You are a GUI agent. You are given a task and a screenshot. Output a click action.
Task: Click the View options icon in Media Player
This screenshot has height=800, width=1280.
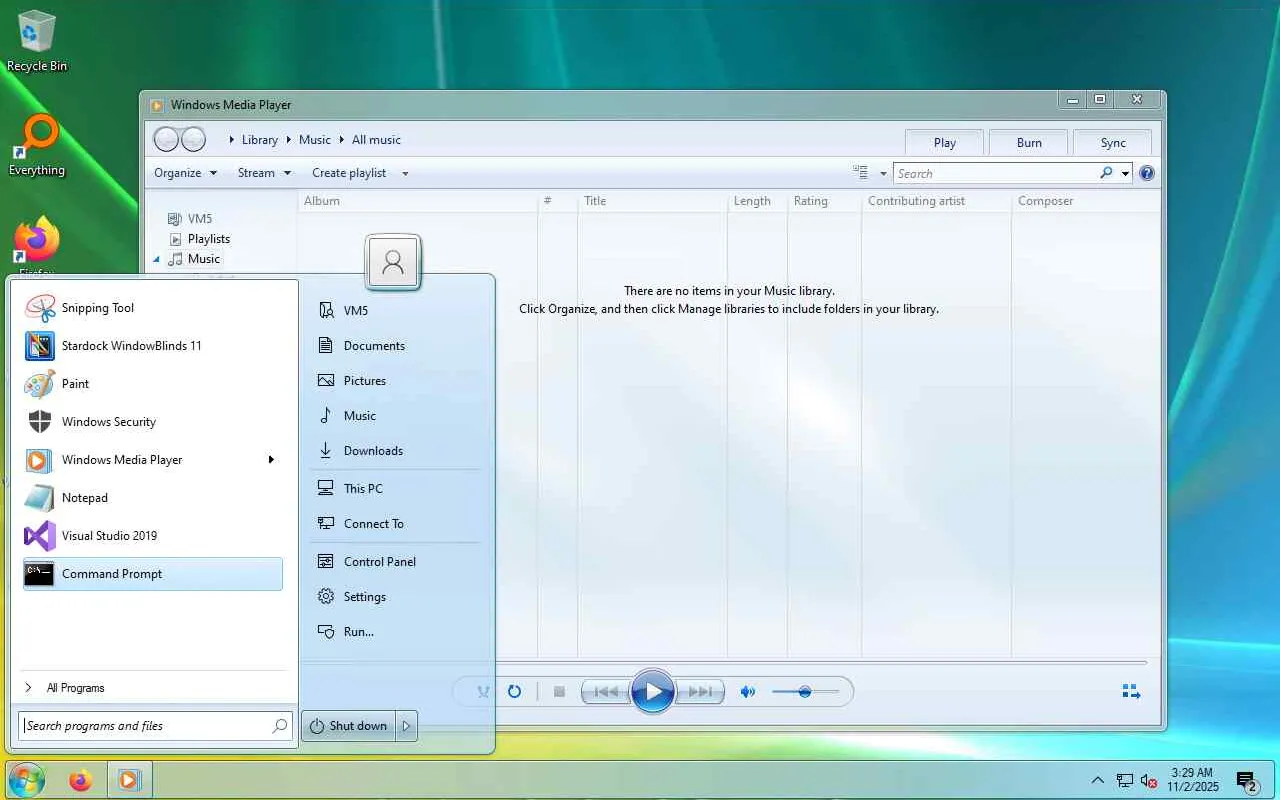coord(860,173)
